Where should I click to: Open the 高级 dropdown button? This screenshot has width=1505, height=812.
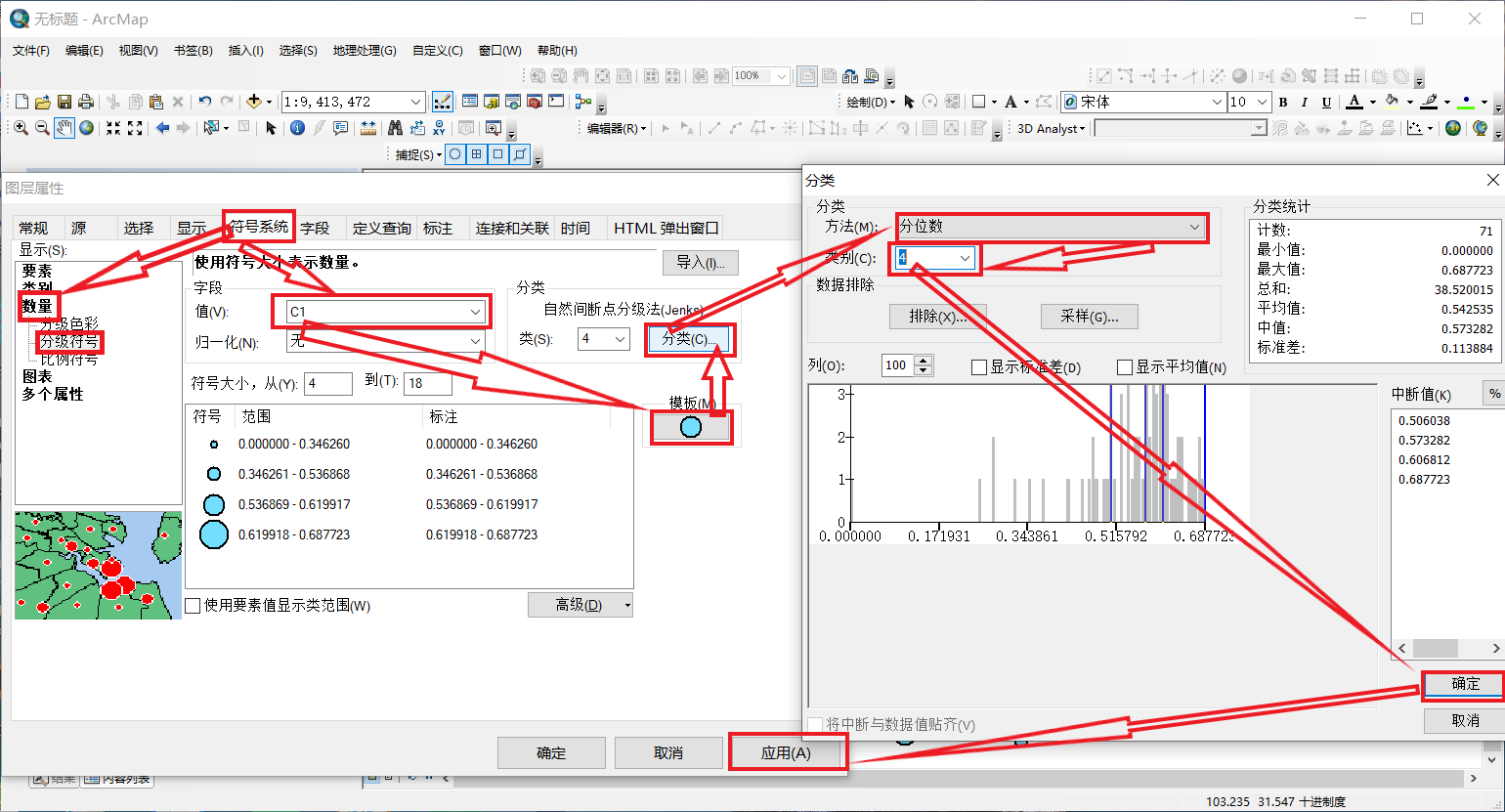[580, 605]
